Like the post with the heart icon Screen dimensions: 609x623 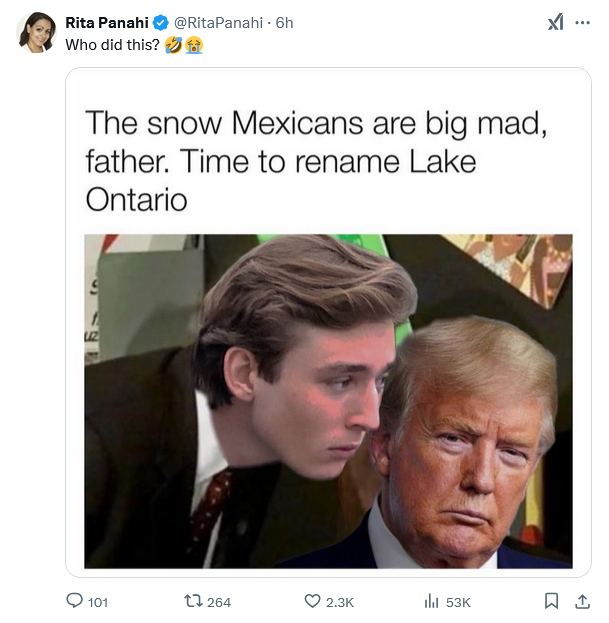(x=312, y=601)
